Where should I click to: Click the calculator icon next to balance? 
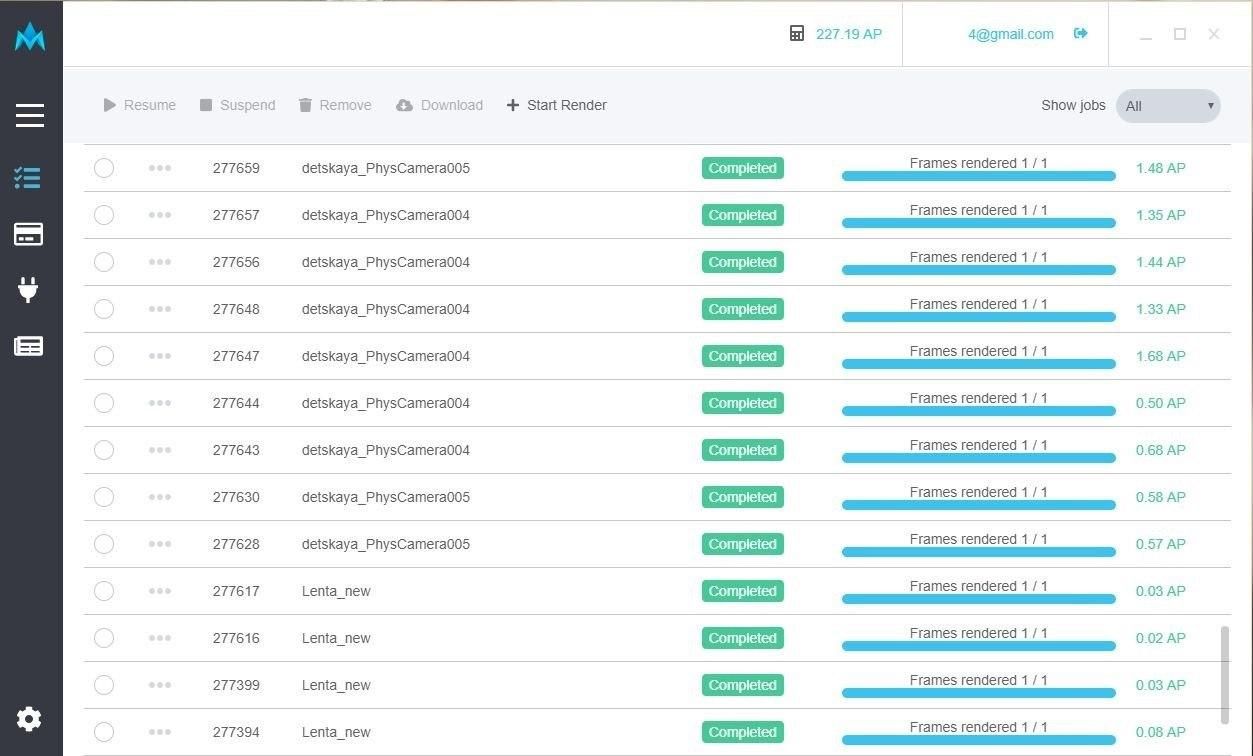[797, 34]
